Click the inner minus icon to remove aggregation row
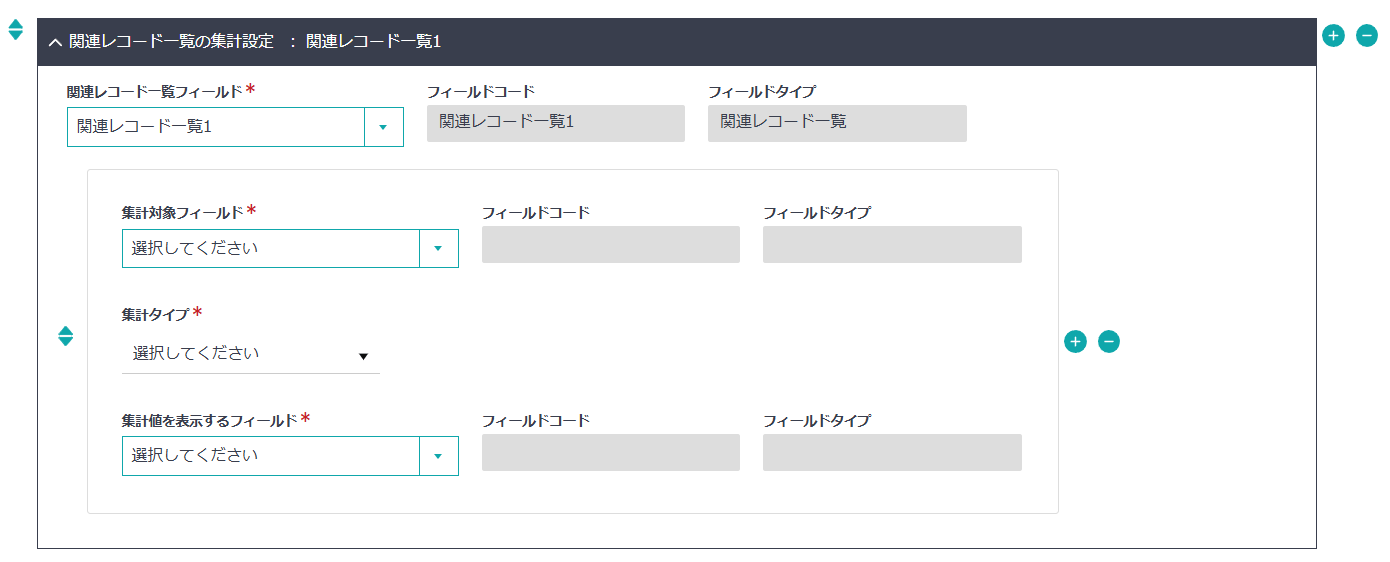 1109,341
